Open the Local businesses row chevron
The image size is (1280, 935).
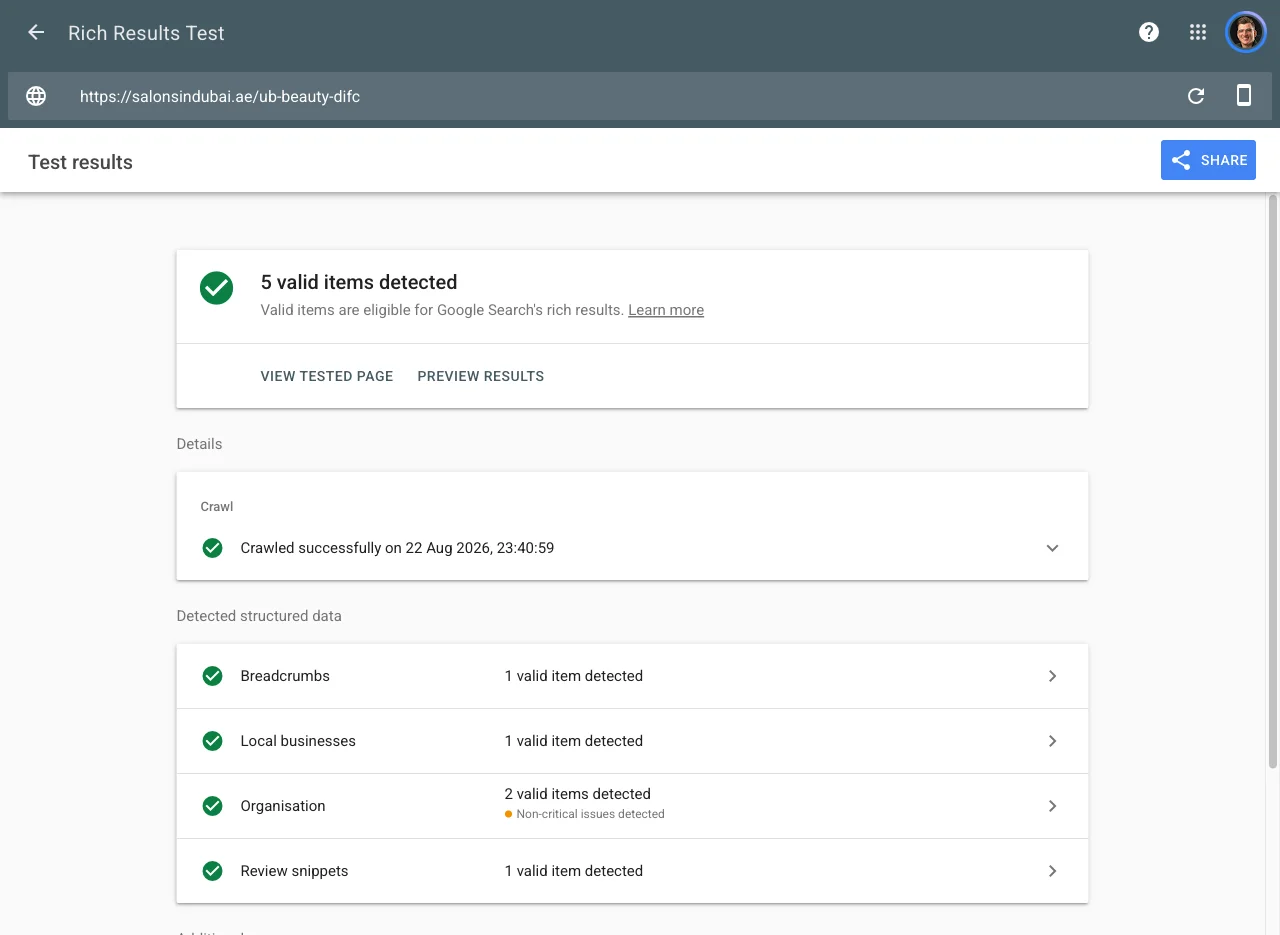(x=1052, y=741)
